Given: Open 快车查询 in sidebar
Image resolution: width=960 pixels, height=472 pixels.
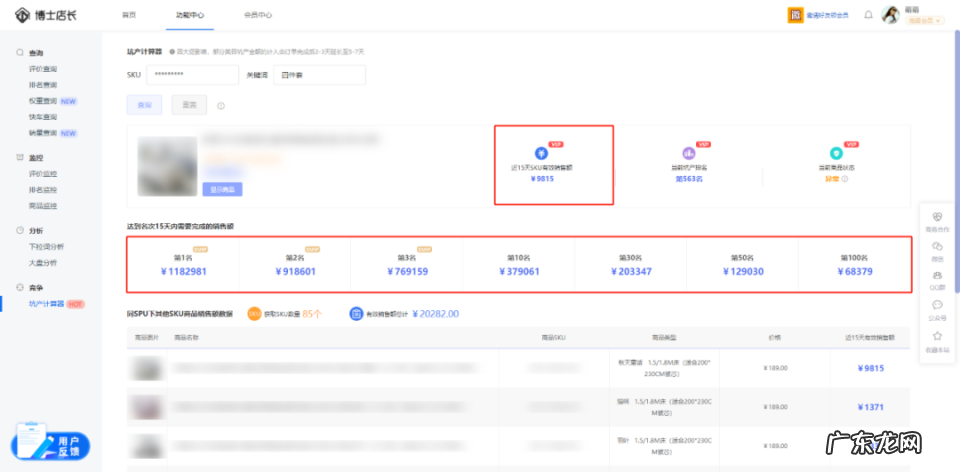Looking at the screenshot, I should click(x=43, y=117).
